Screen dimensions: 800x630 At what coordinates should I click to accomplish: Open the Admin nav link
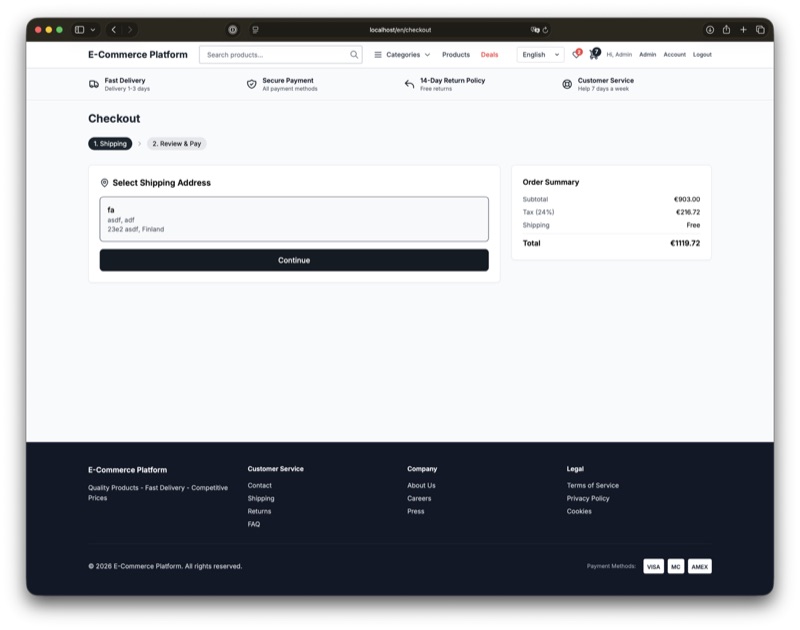point(647,55)
